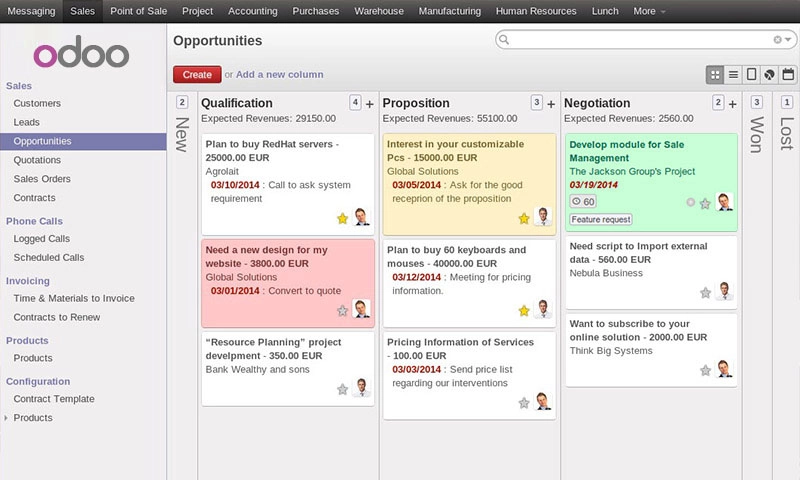Select Quotations in the sidebar
Screen dimensions: 800x480
click(37, 160)
